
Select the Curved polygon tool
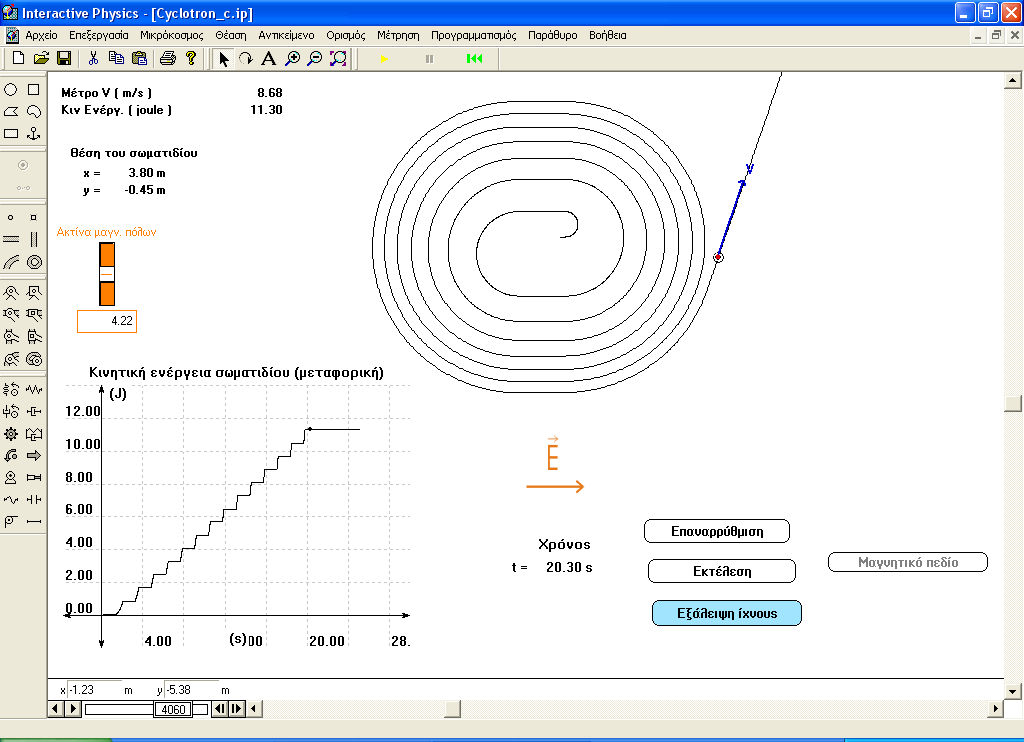coord(33,112)
